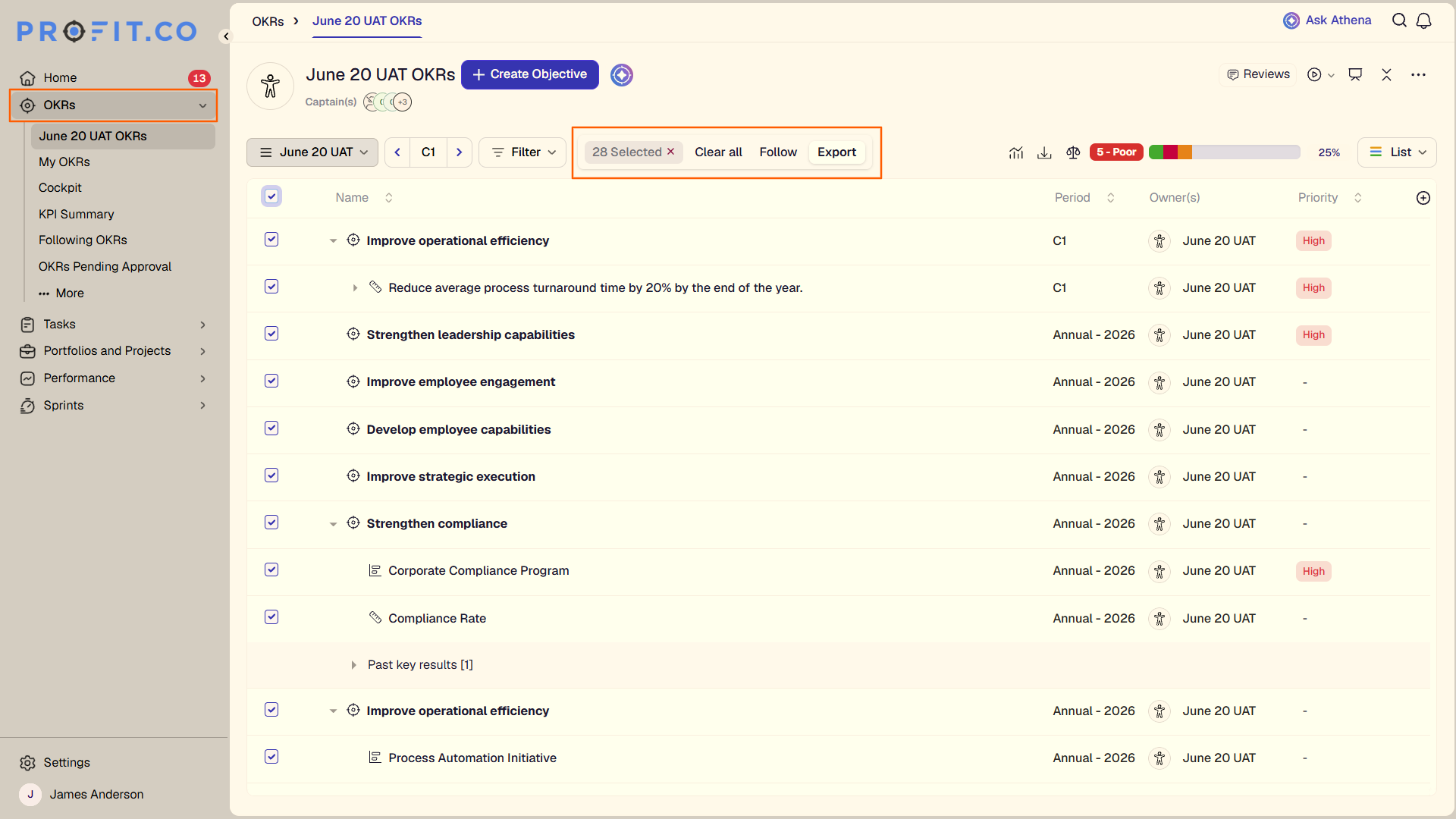Viewport: 1456px width, 819px height.
Task: Toggle the select-all header checkbox
Action: point(271,196)
